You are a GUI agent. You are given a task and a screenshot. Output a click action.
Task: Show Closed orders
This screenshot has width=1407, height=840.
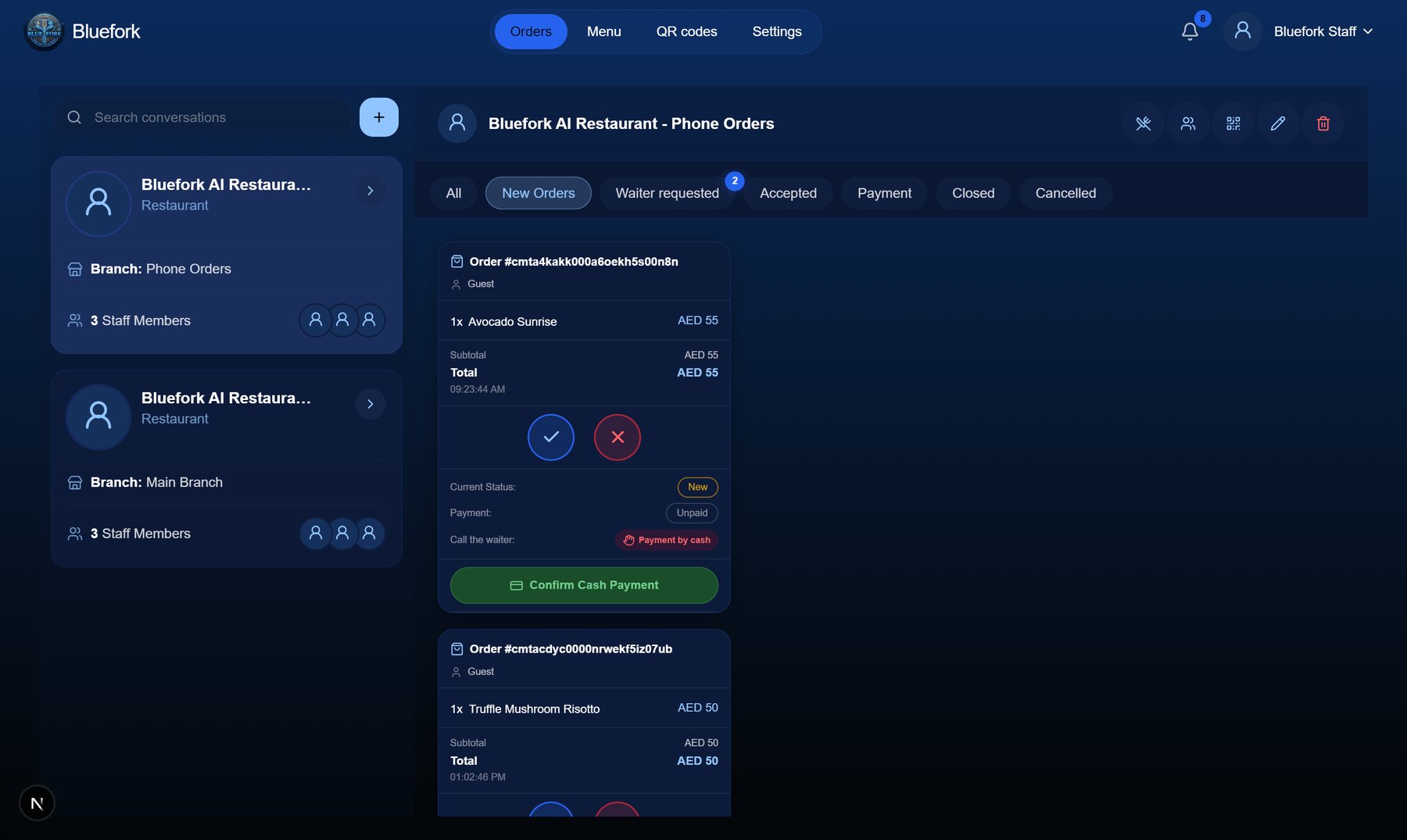[x=973, y=193]
